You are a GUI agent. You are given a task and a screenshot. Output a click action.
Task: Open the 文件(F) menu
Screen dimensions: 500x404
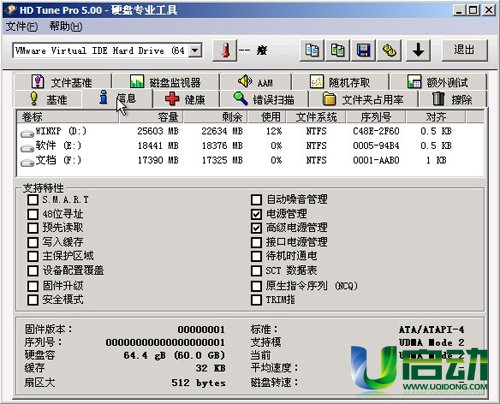click(x=21, y=27)
